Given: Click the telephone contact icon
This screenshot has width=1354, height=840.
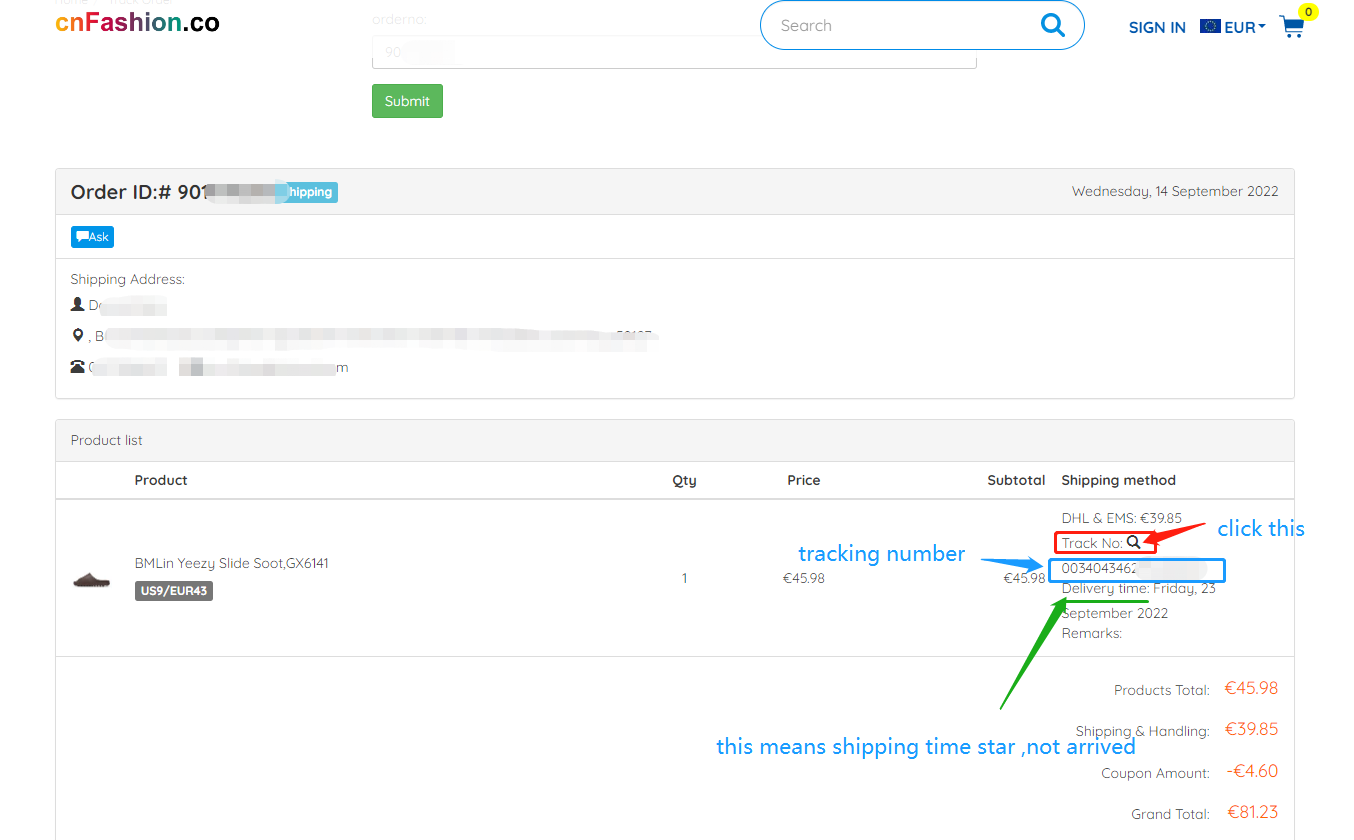Looking at the screenshot, I should point(78,366).
